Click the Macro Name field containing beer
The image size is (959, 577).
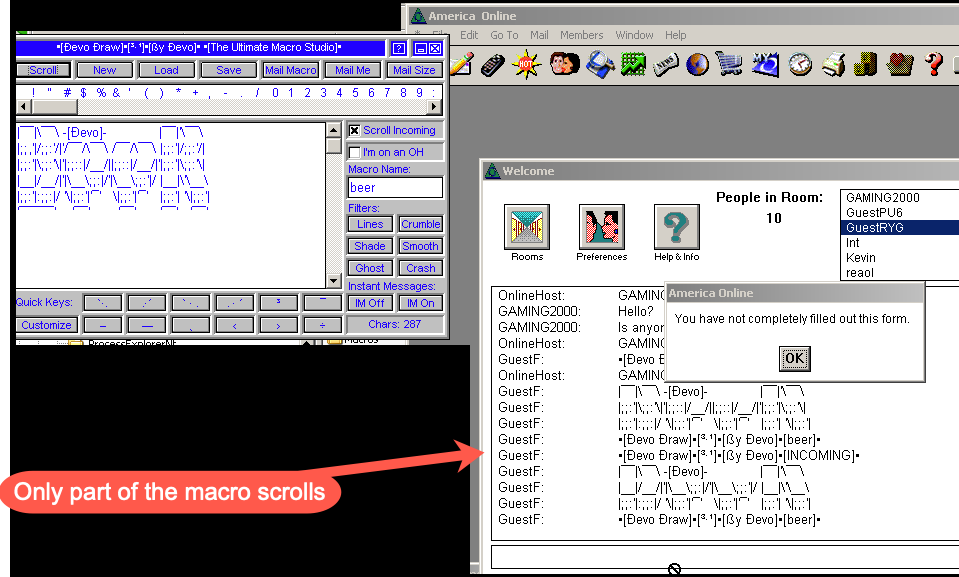395,187
